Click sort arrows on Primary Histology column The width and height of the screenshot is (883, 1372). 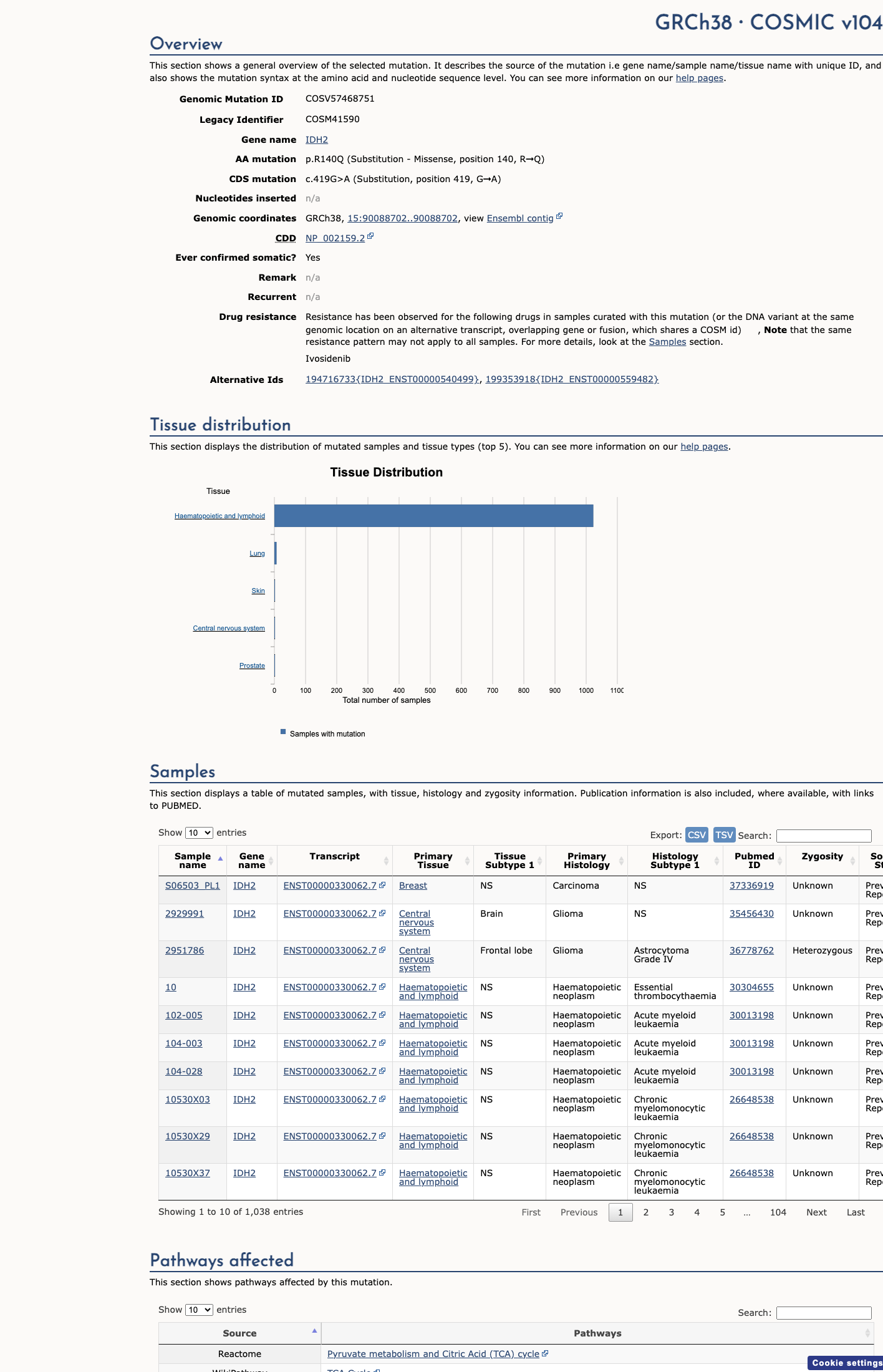tap(622, 861)
